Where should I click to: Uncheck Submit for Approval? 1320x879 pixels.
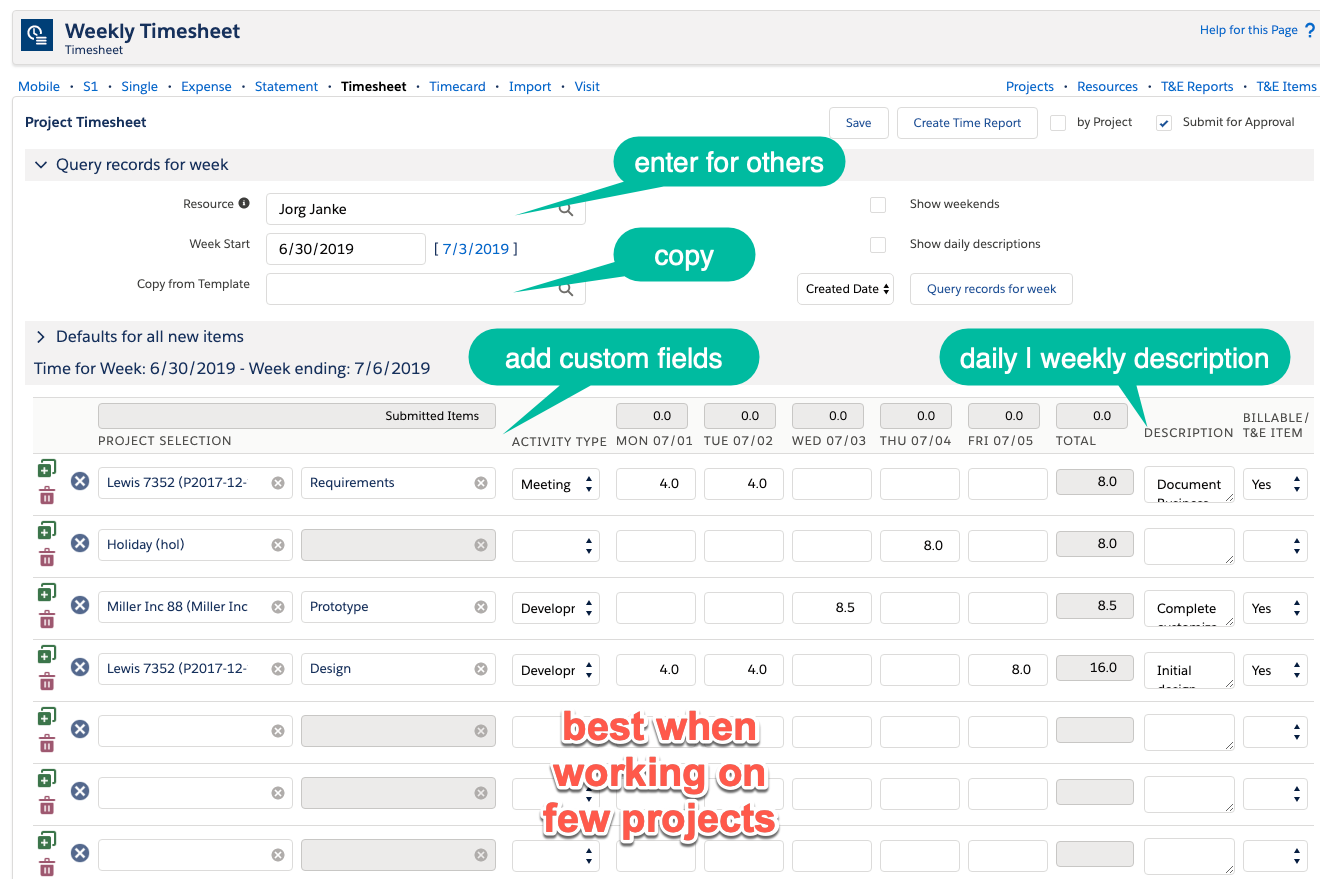1163,122
